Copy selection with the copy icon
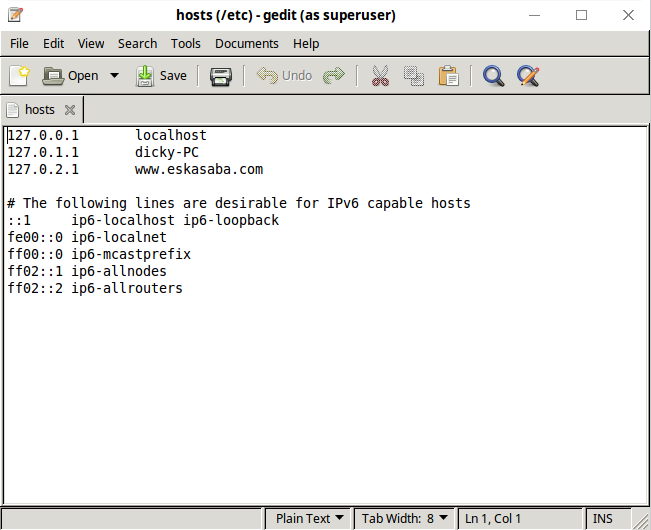 pyautogui.click(x=414, y=76)
